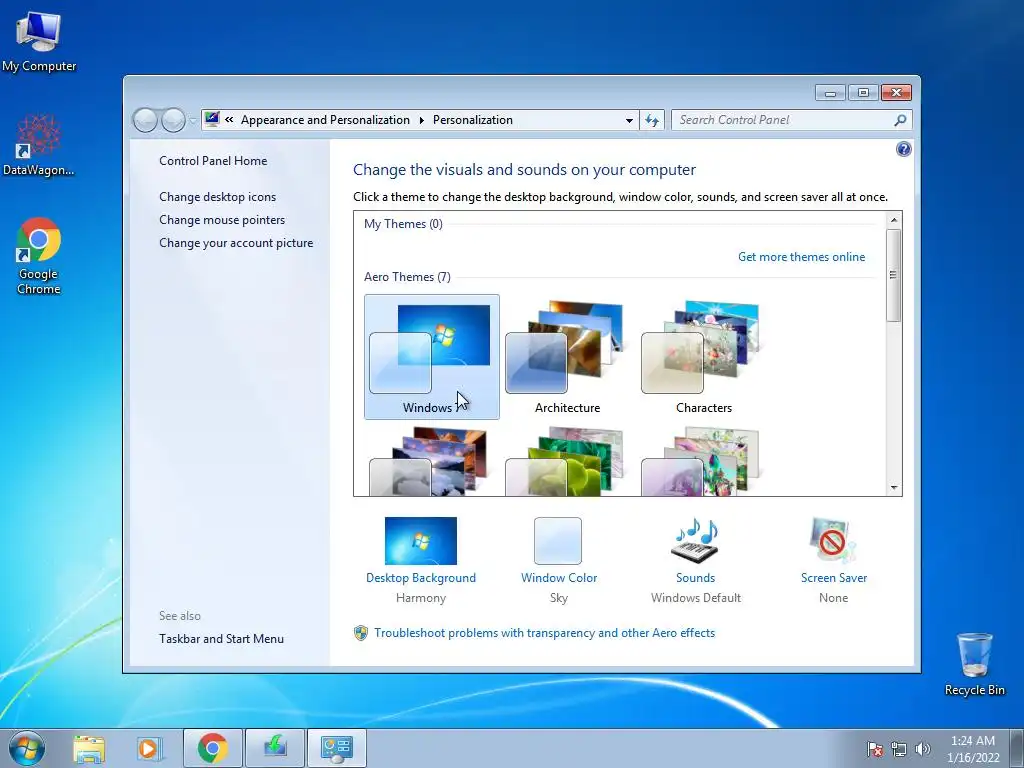The width and height of the screenshot is (1024, 768).
Task: Click the theme list scroll down arrow
Action: click(894, 488)
